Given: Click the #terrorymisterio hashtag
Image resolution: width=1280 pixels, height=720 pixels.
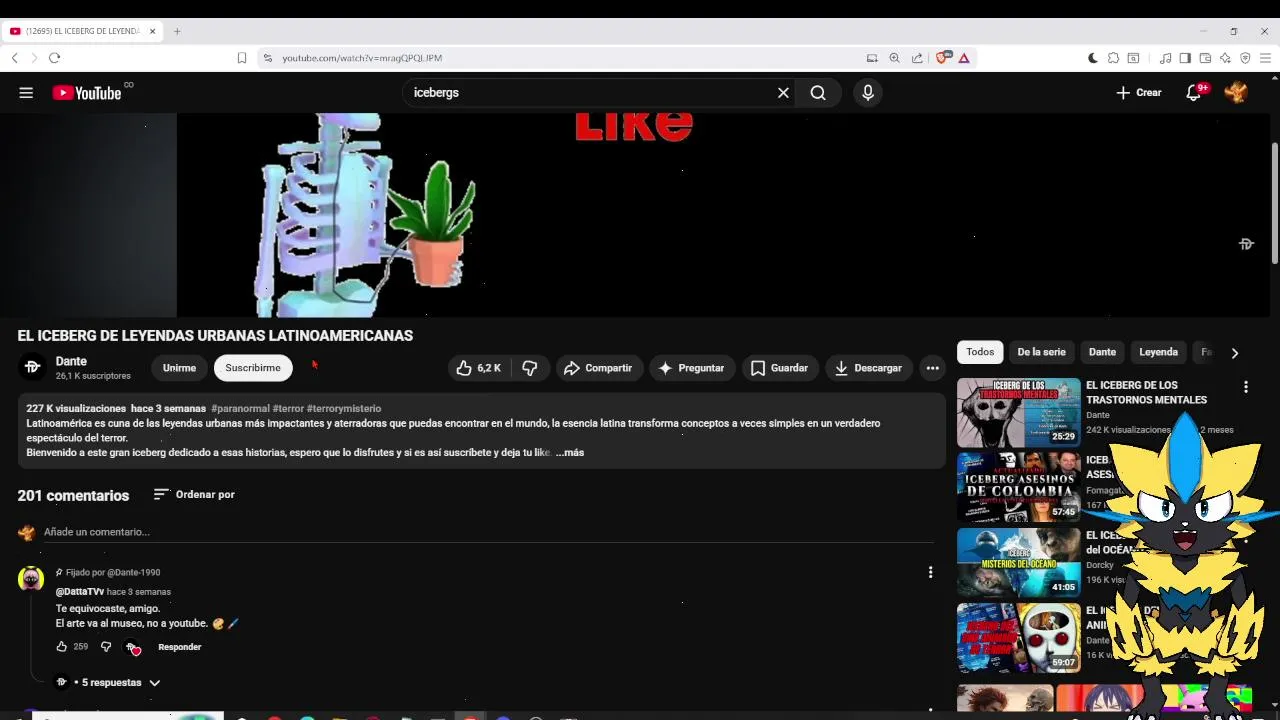Looking at the screenshot, I should point(344,408).
